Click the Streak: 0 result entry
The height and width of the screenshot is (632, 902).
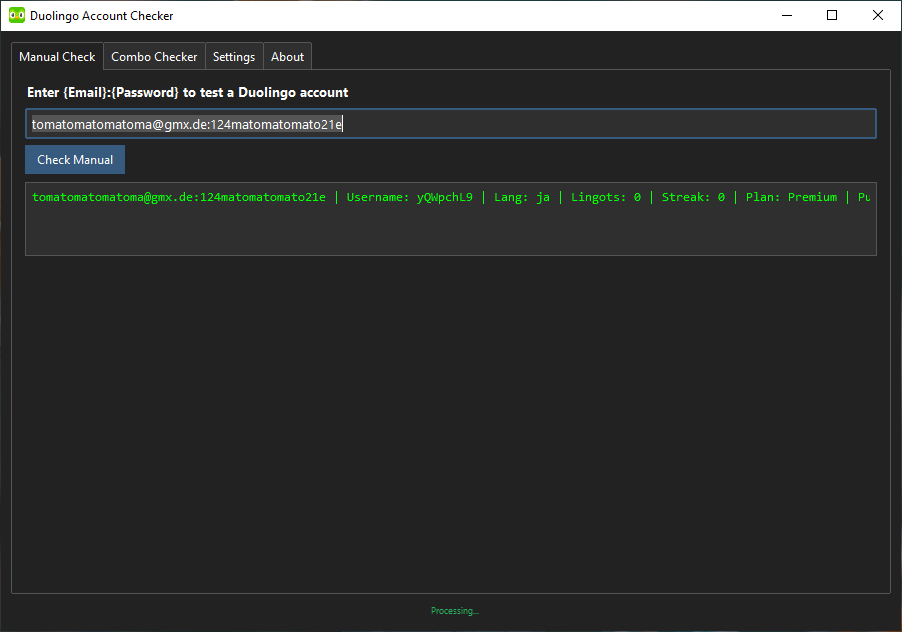point(693,197)
